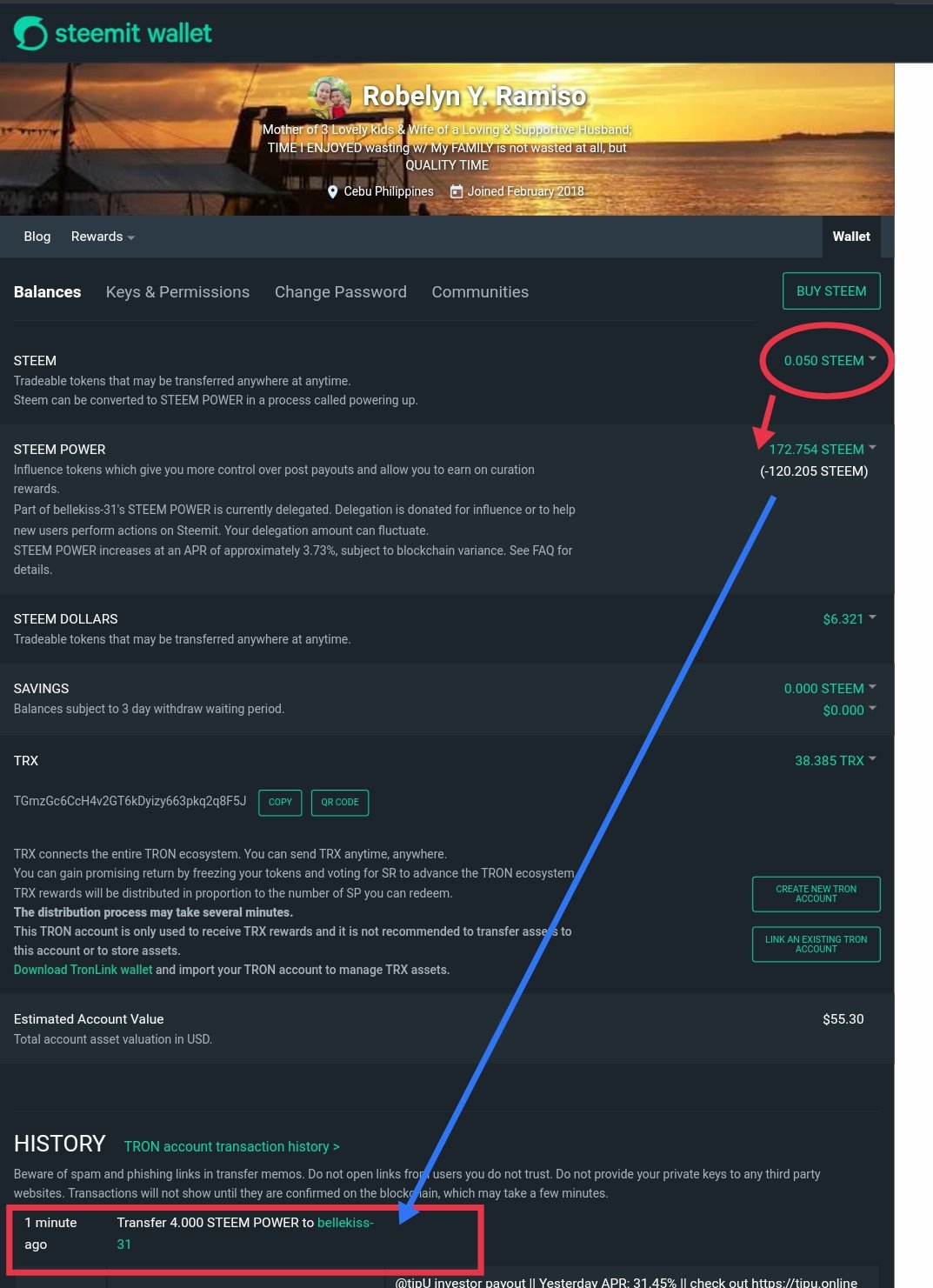Image resolution: width=933 pixels, height=1288 pixels.
Task: Click the Steemit logo icon
Action: [30, 33]
